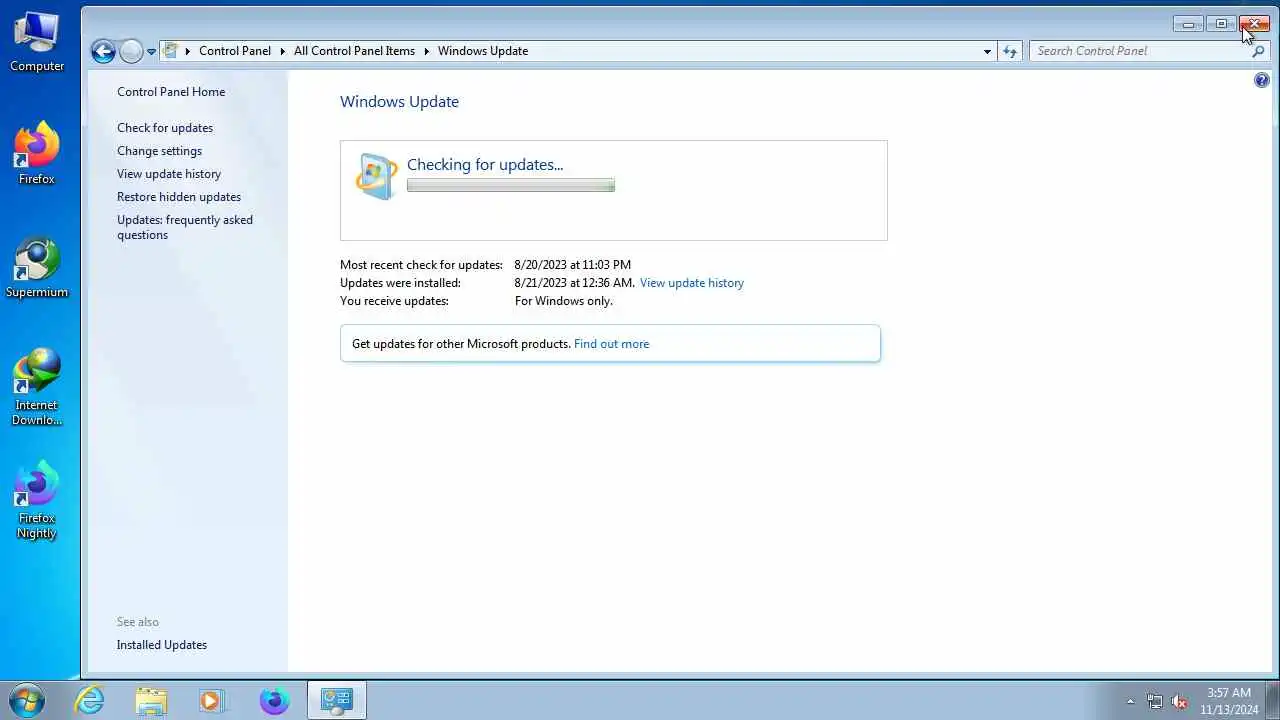The width and height of the screenshot is (1280, 720).
Task: Restore down the Windows Update window
Action: [x=1221, y=24]
